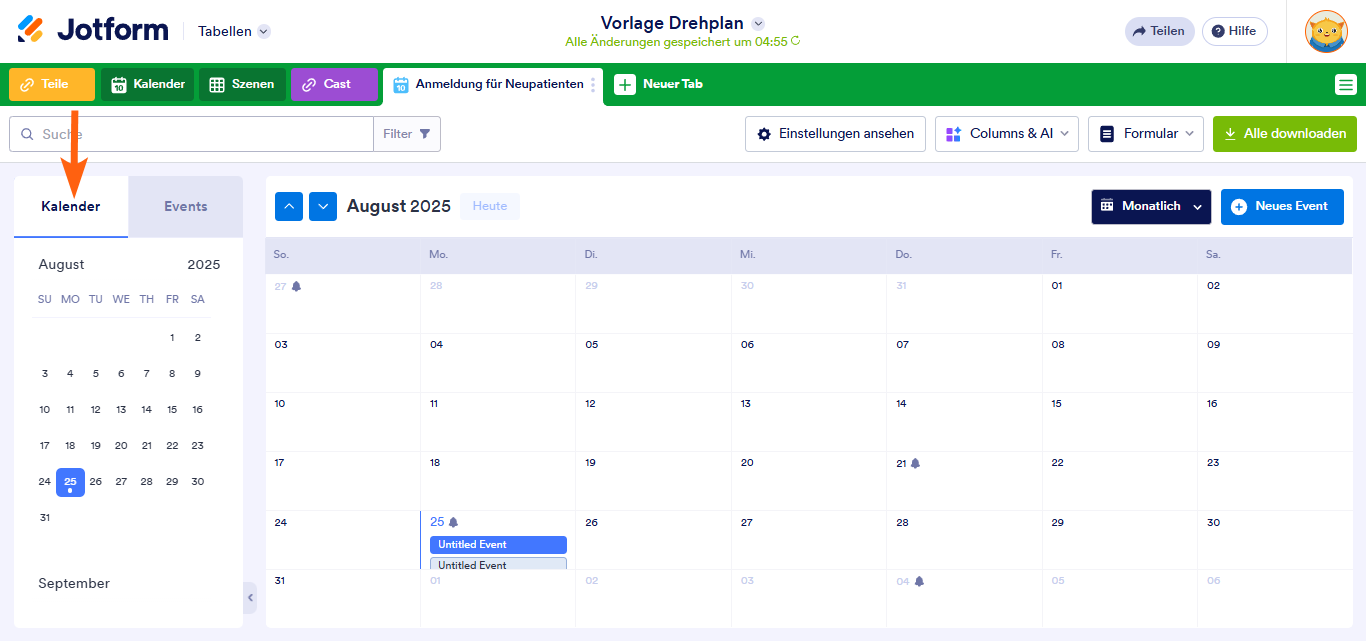The height and width of the screenshot is (641, 1366).
Task: Go to next month with down arrow
Action: (323, 207)
